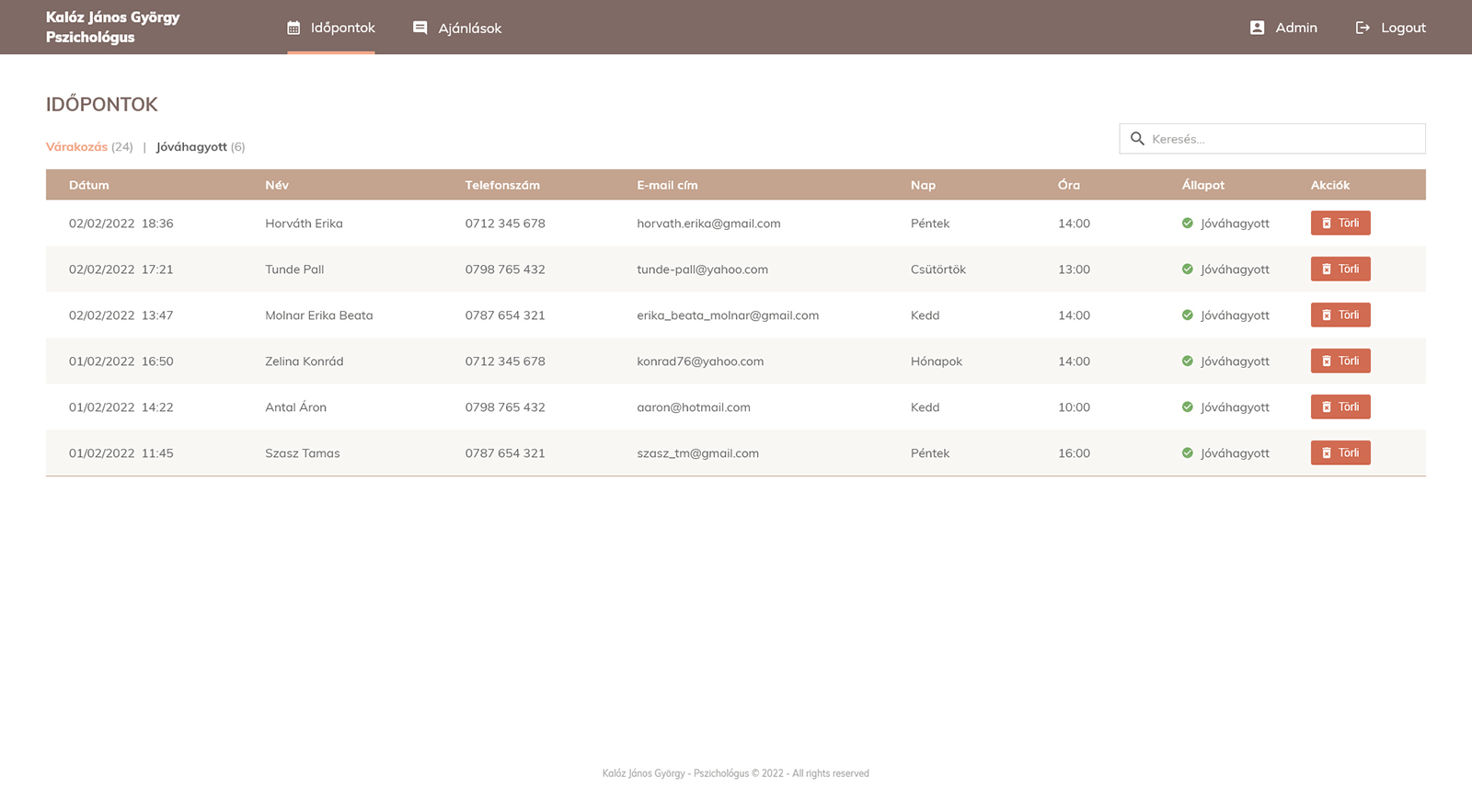Click green approved check icon for Zelina Konrád
The image size is (1472, 812).
1188,361
